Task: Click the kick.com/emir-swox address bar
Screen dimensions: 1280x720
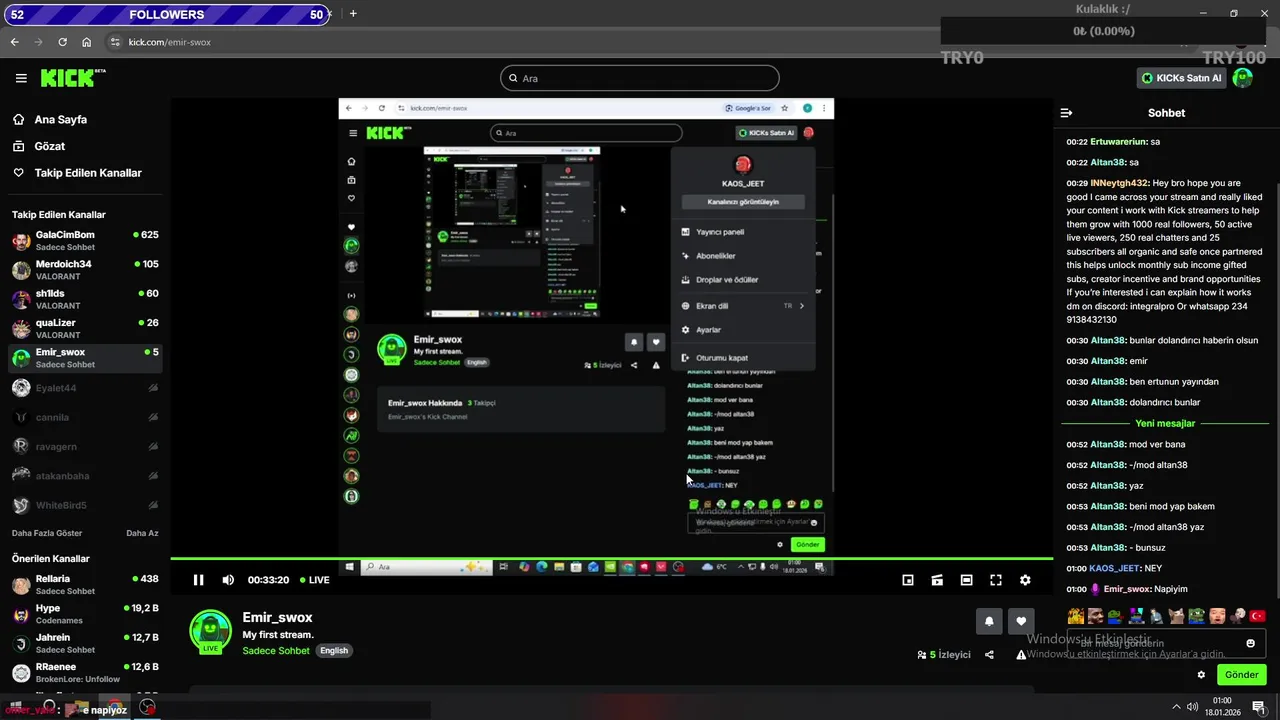Action: [169, 42]
